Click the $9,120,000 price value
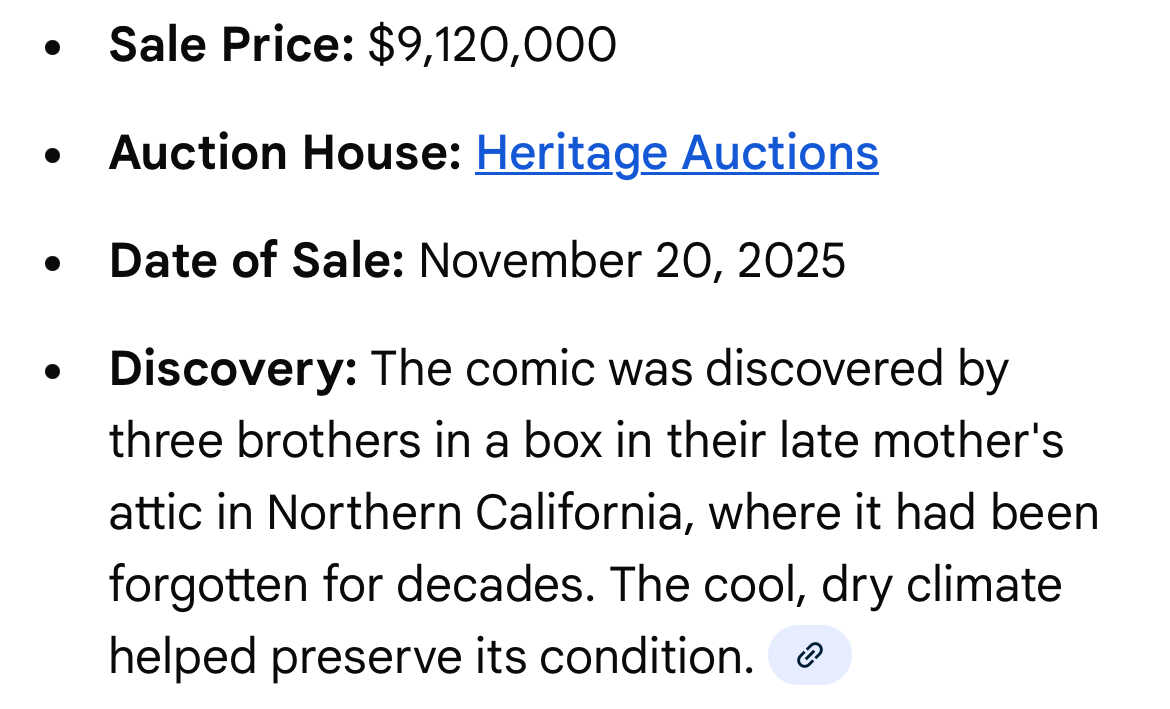Screen dimensions: 1170x709 (492, 45)
